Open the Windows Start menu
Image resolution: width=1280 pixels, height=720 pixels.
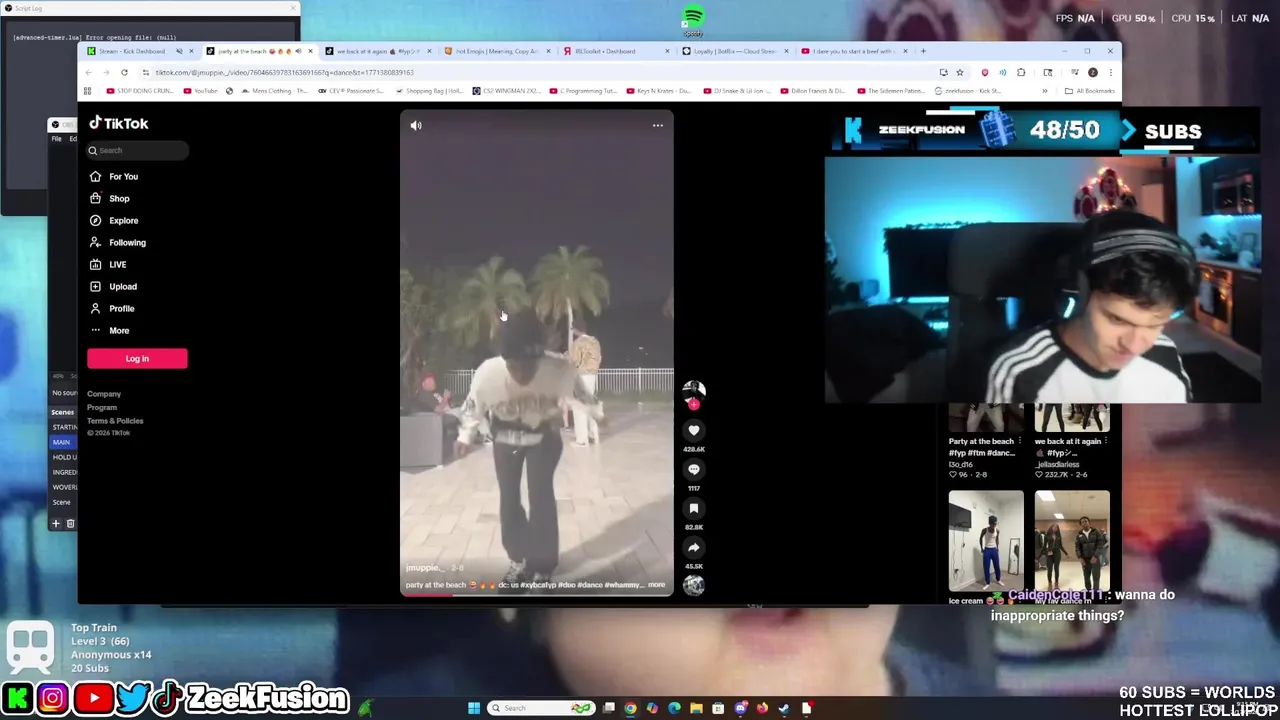pos(474,708)
